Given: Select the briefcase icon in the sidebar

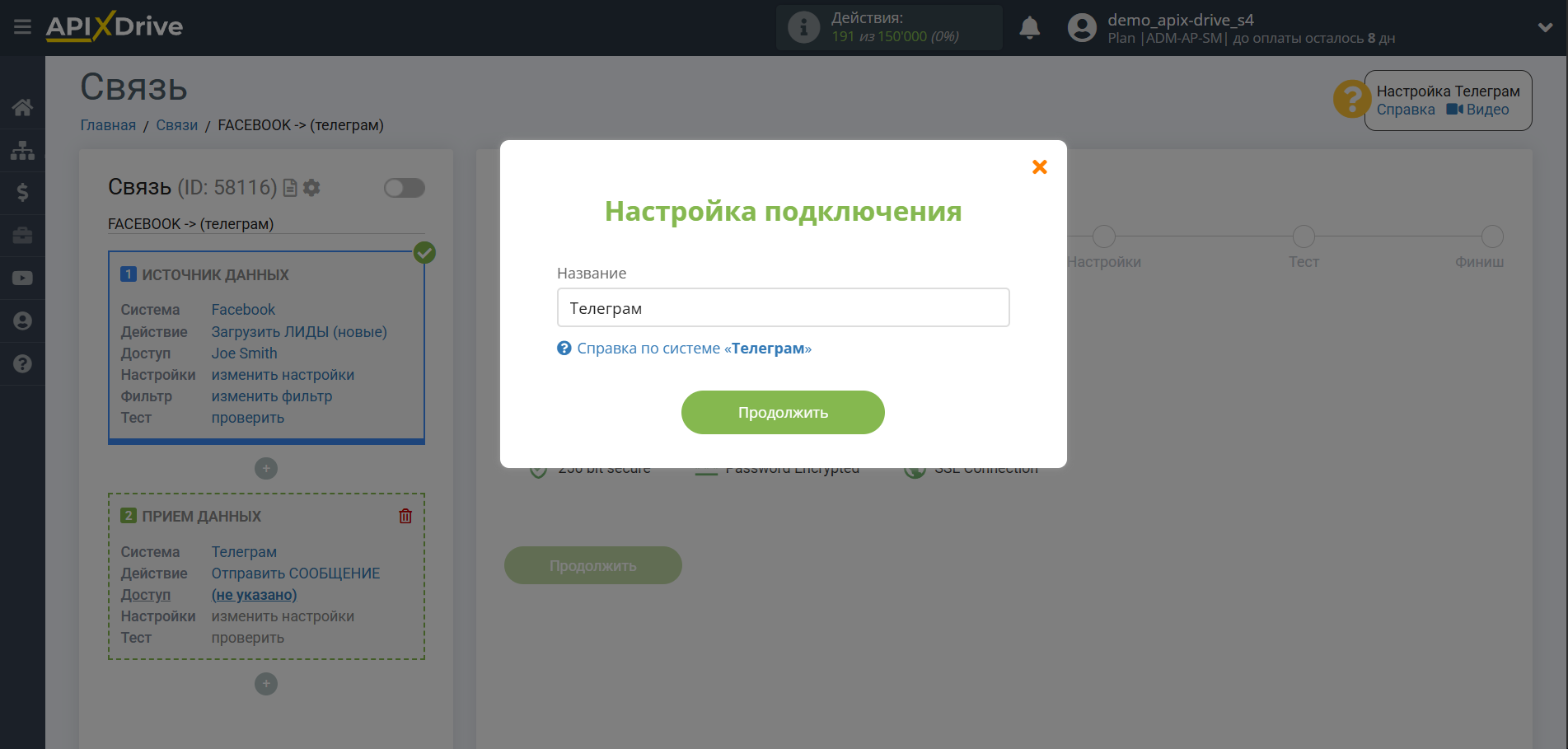Looking at the screenshot, I should pos(22,236).
